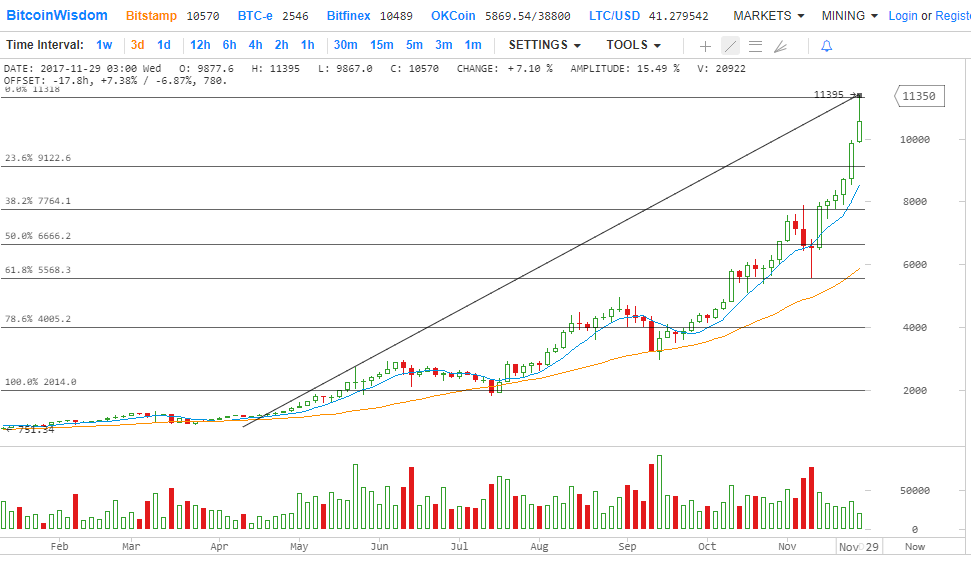Switch chart to 4h interval
Image resolution: width=971 pixels, height=561 pixels.
255,45
